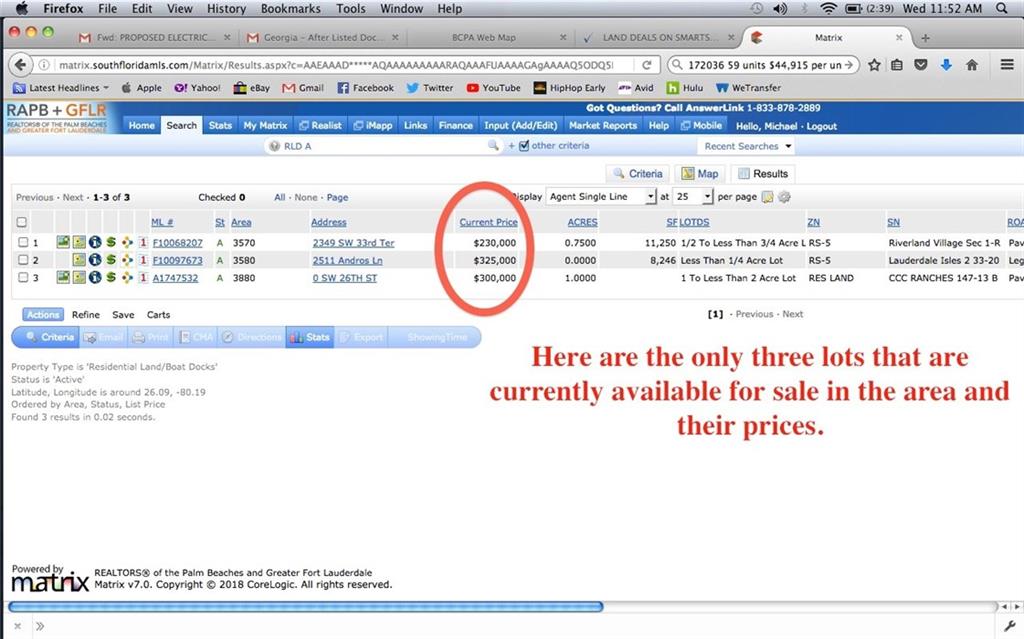Open the Market Reports menu tab
Screen dimensions: 1024x639
(x=605, y=126)
